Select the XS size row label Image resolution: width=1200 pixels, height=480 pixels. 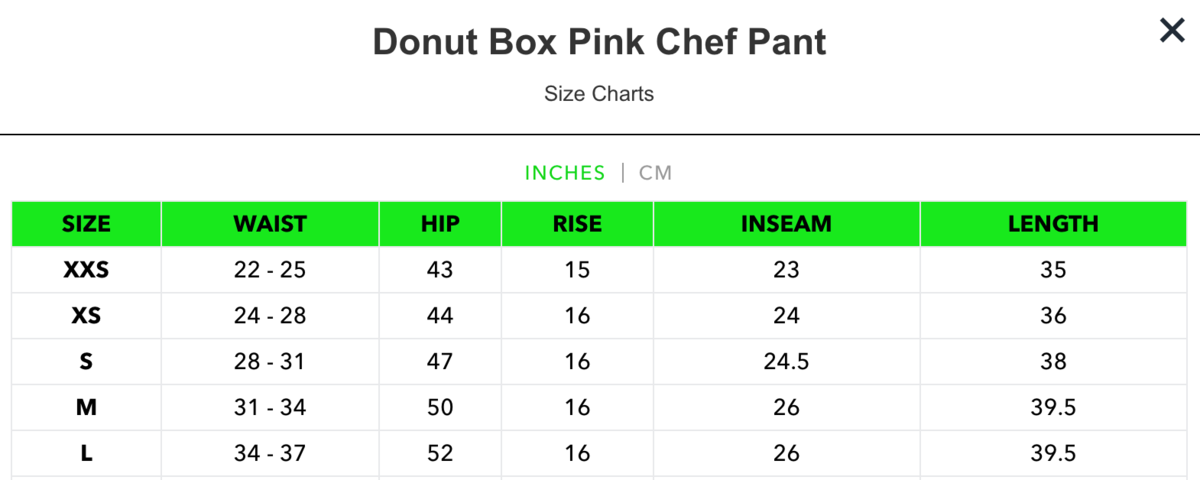87,316
